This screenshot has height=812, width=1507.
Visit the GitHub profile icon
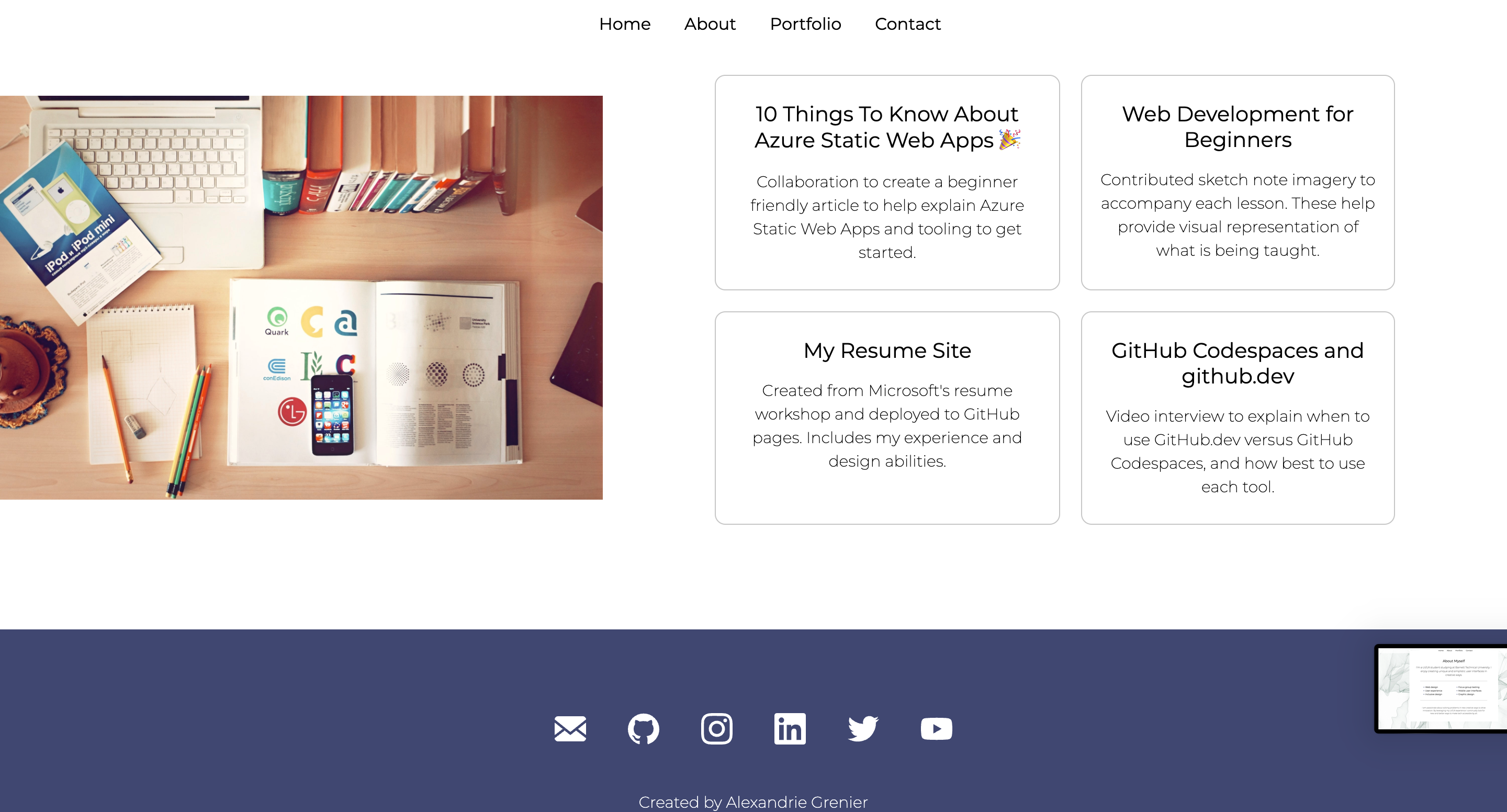click(x=643, y=728)
